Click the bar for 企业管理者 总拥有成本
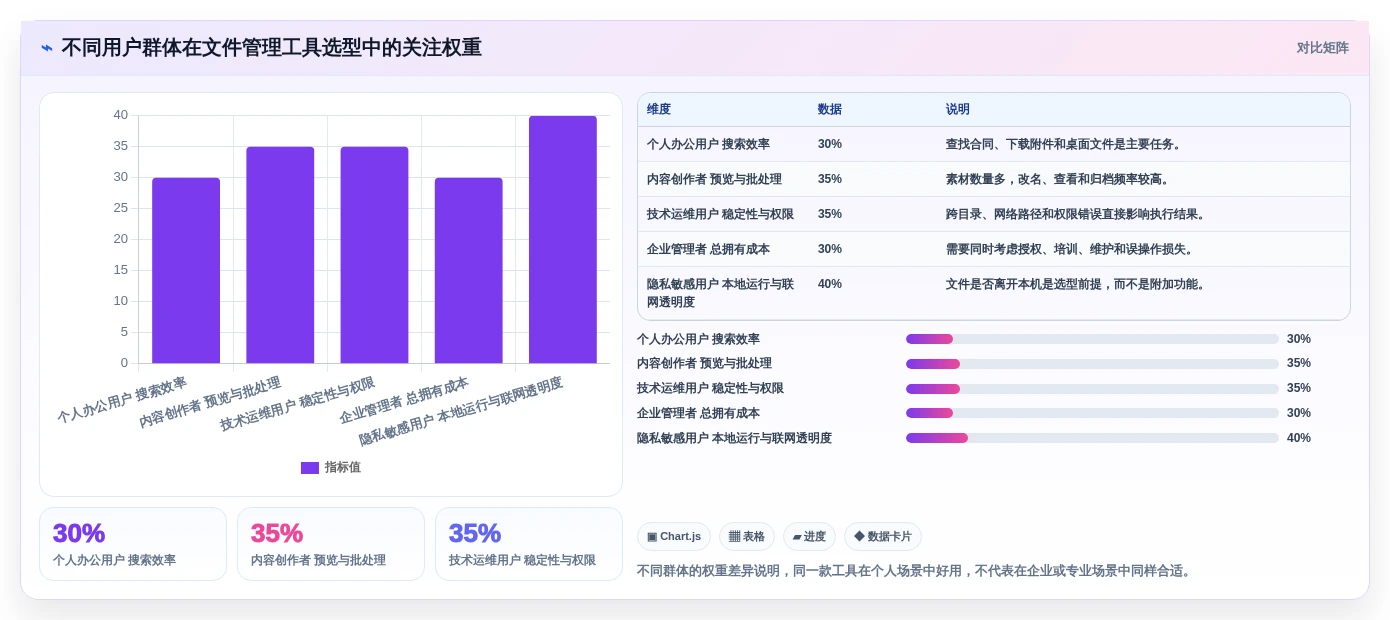 tap(468, 270)
